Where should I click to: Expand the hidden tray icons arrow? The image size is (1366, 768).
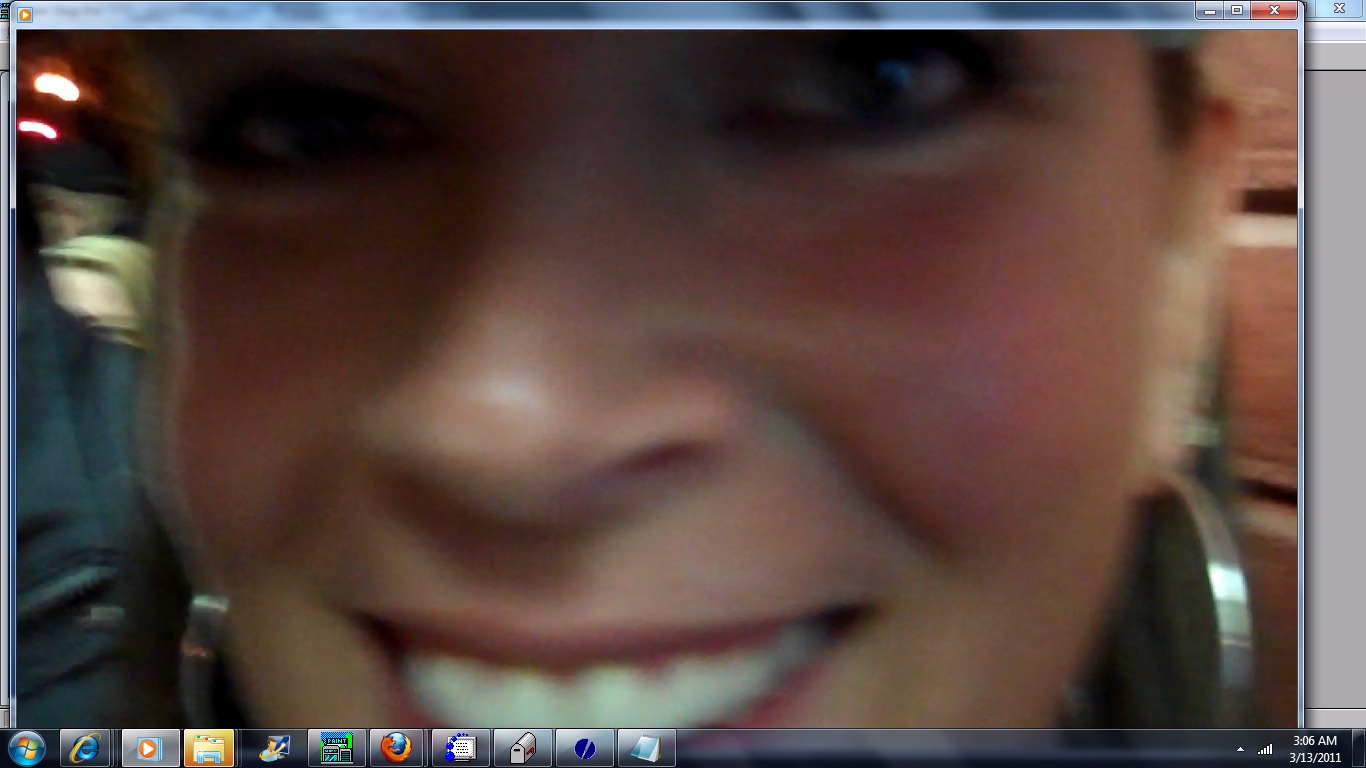[1241, 749]
